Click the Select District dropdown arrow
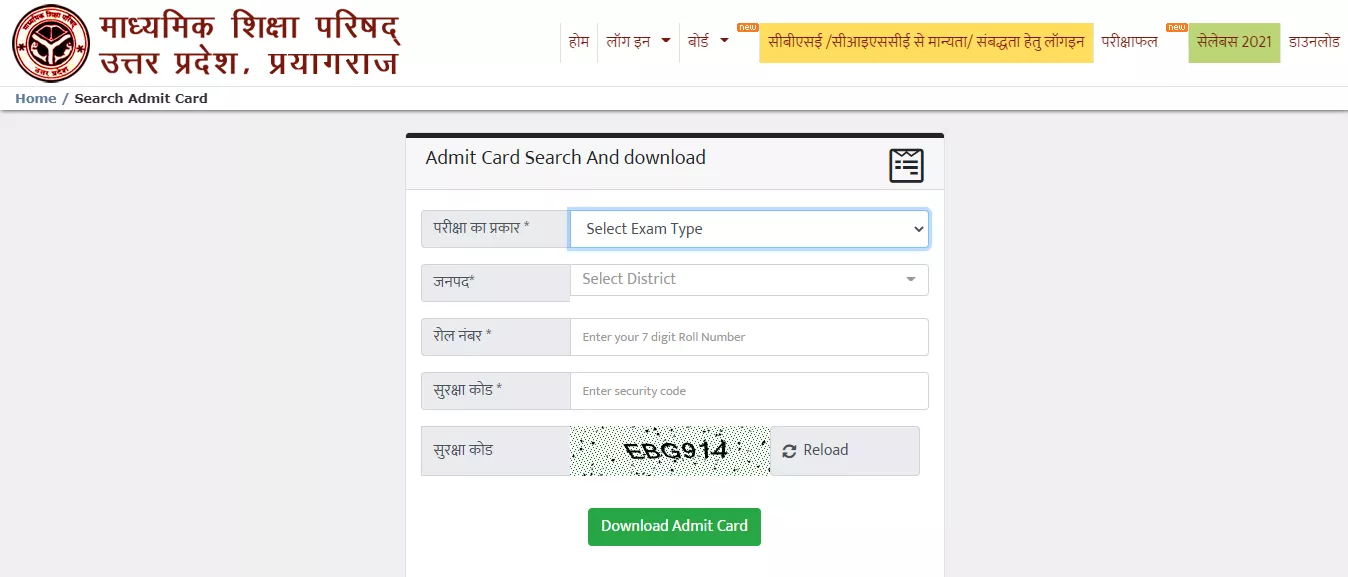 click(x=910, y=280)
